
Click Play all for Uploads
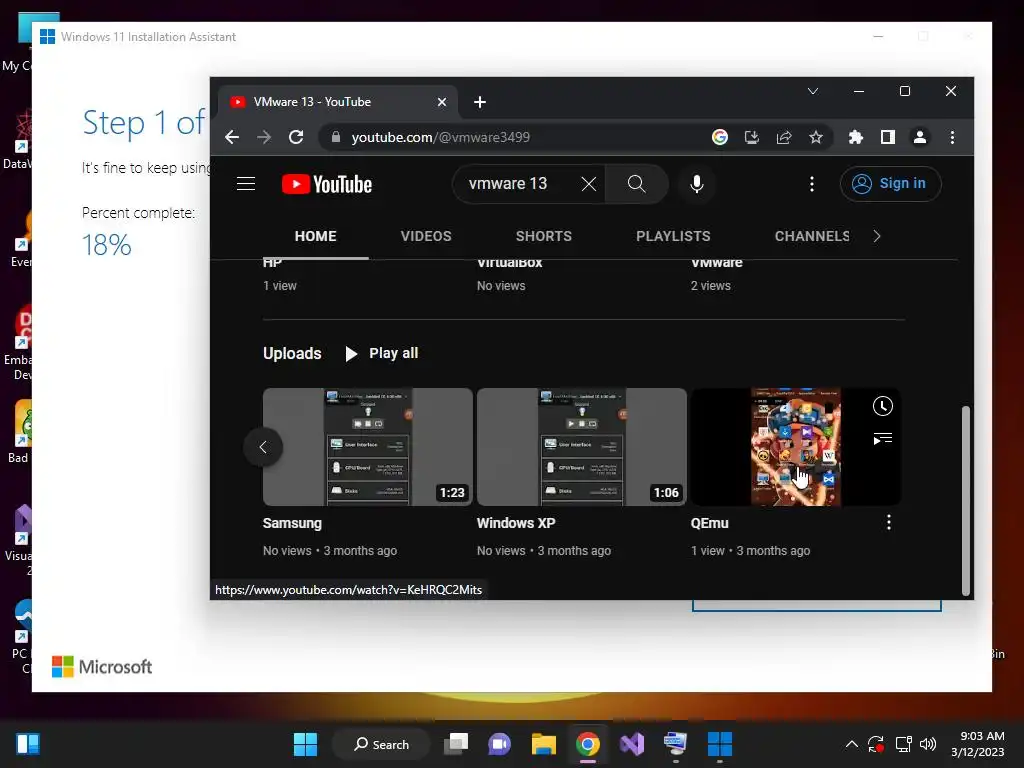tap(381, 353)
